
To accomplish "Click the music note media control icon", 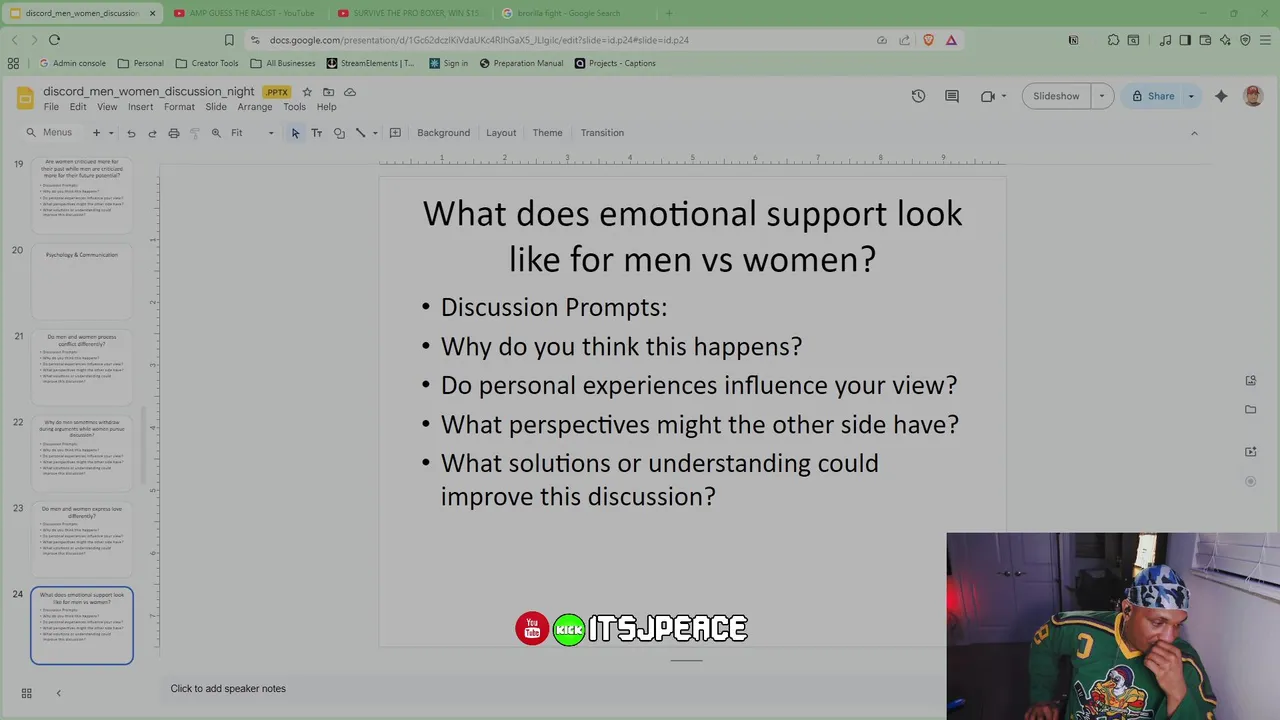I will click(1165, 40).
